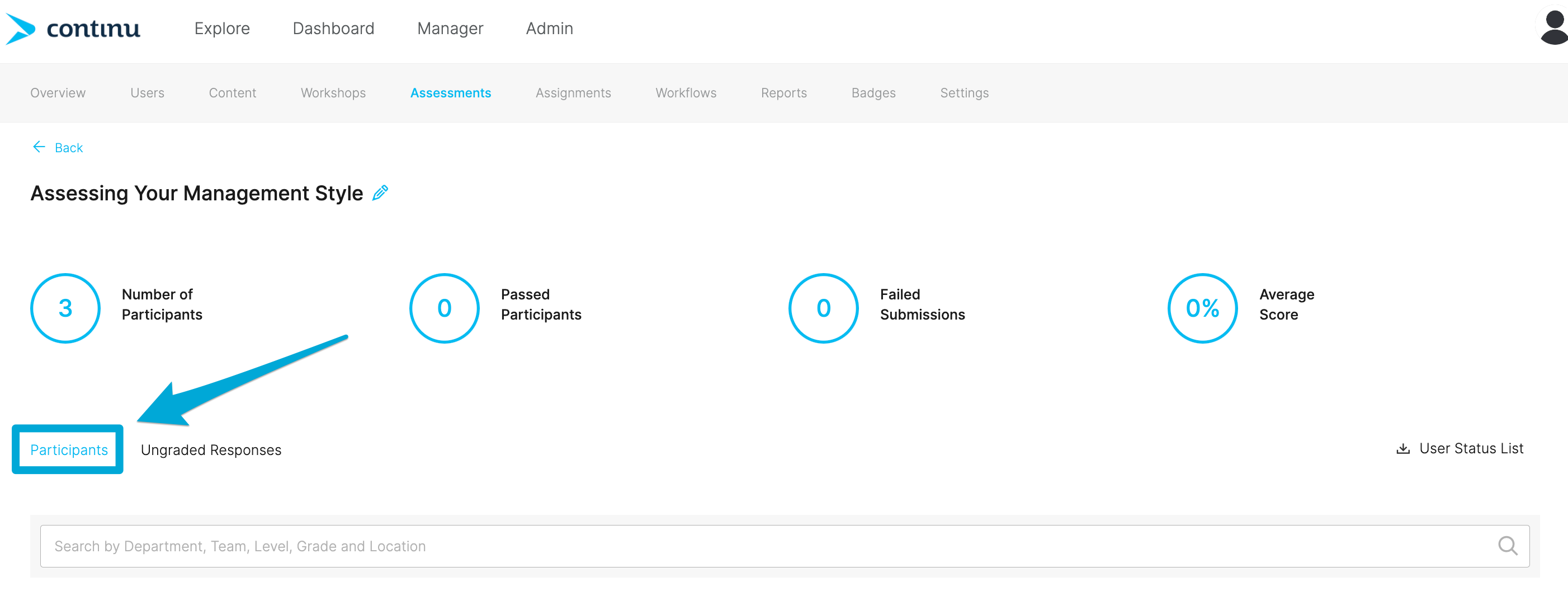Switch to the Users tab

(147, 93)
